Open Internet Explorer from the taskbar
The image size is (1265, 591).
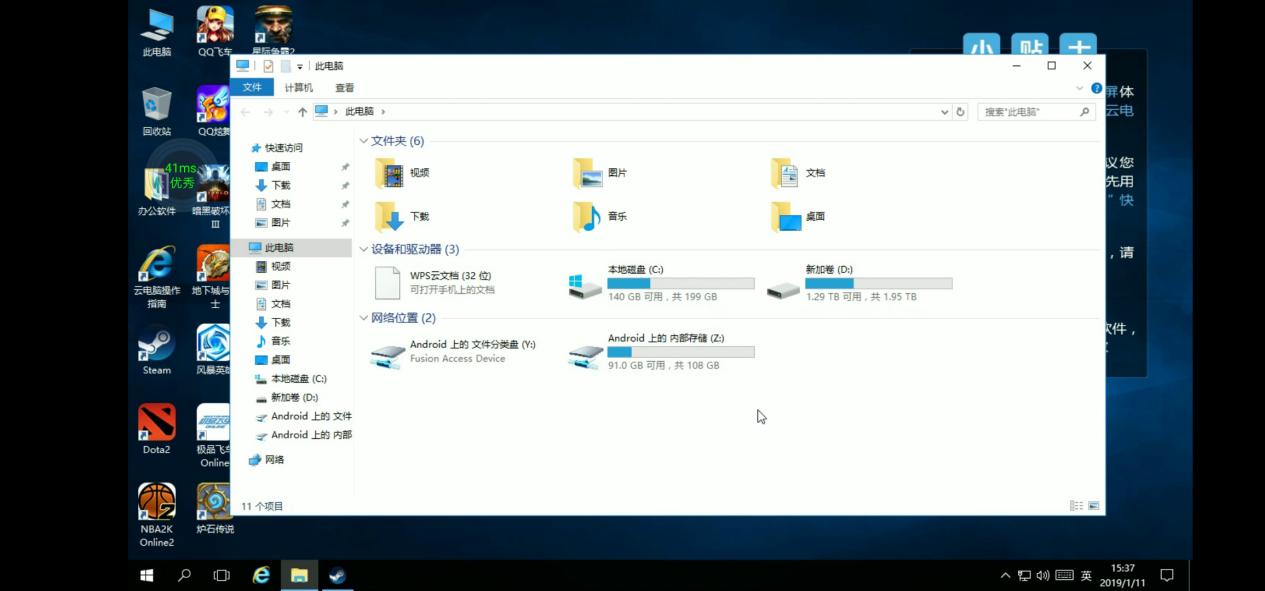261,575
